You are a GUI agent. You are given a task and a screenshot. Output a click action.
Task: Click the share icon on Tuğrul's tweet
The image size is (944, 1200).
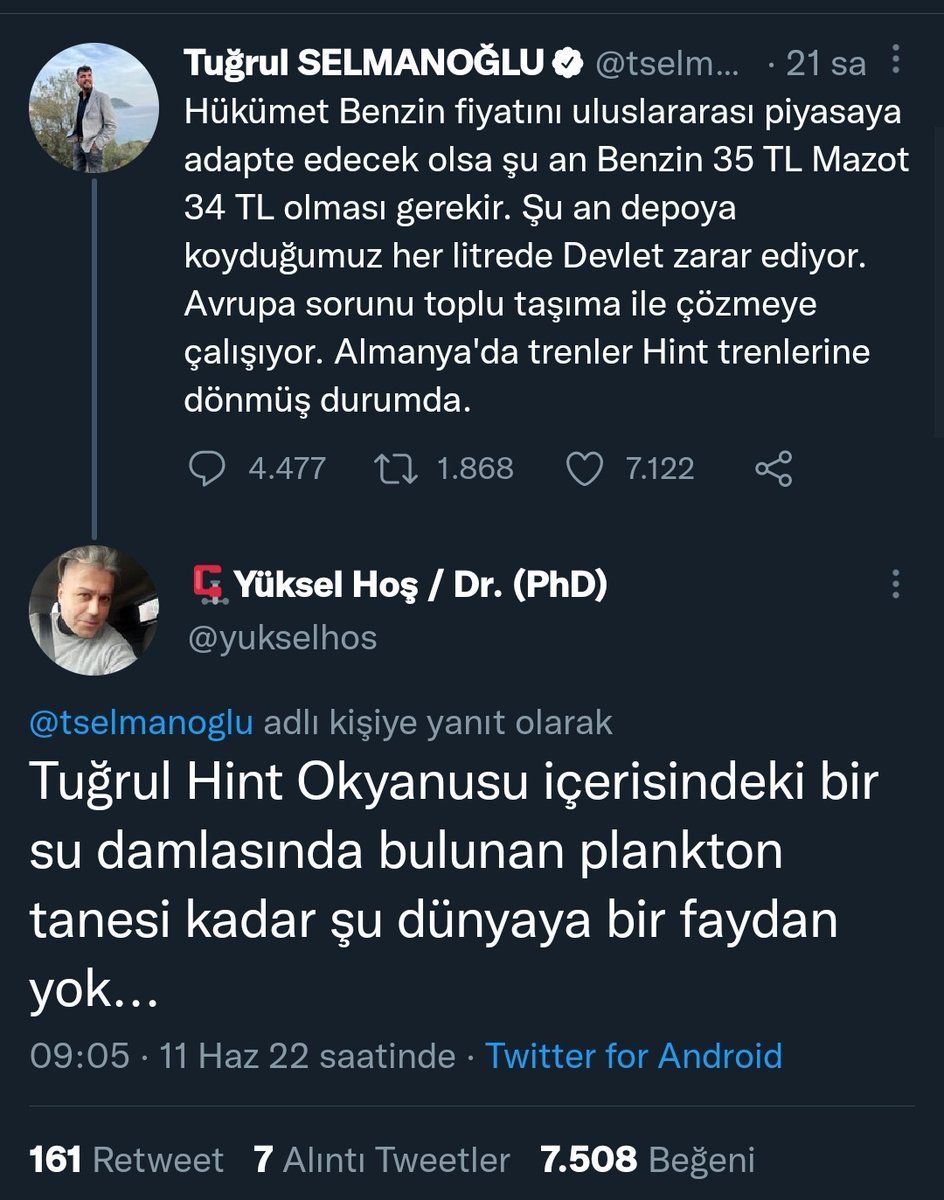[x=773, y=468]
